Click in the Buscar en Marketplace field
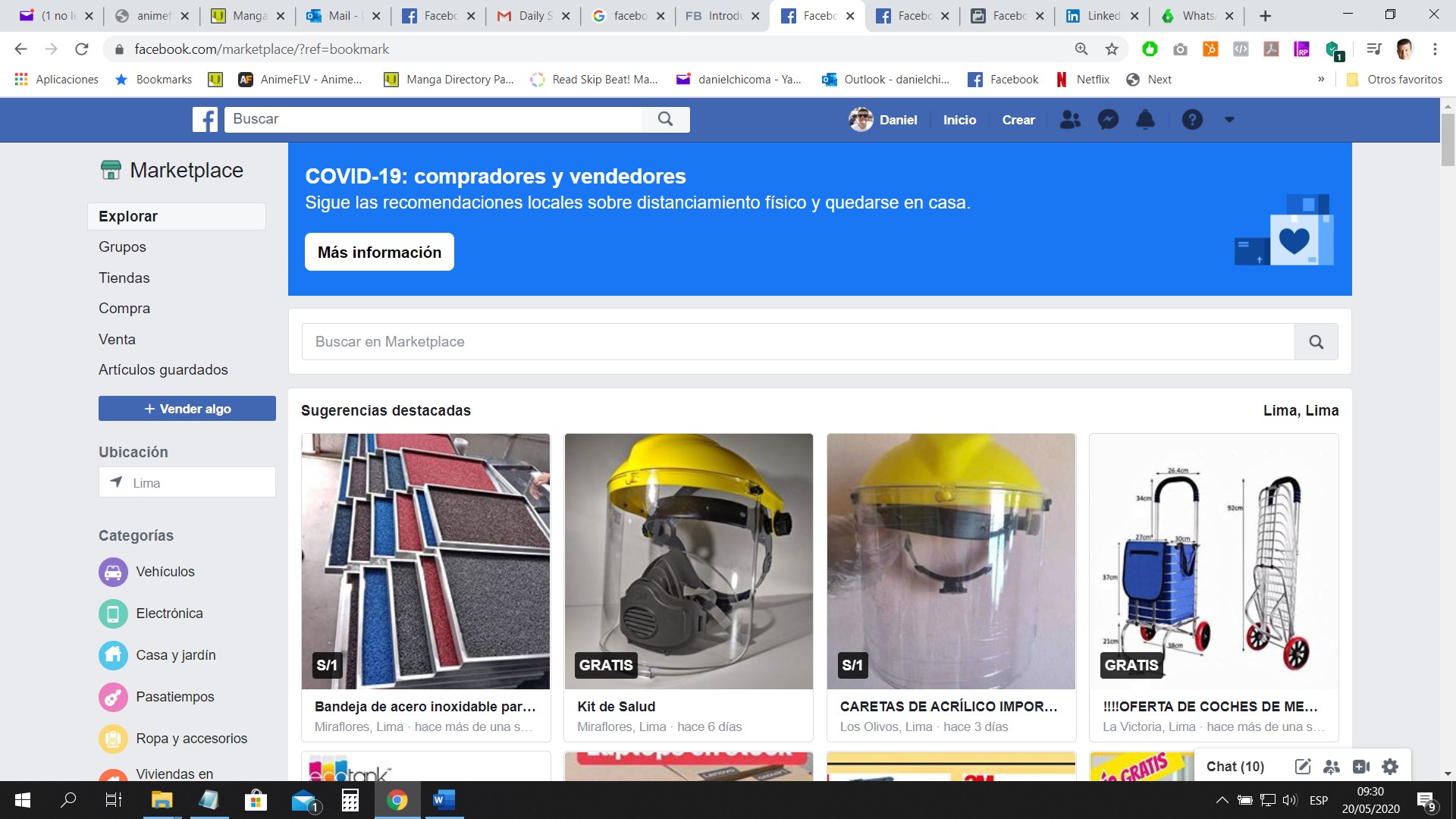The image size is (1456, 819). 796,342
